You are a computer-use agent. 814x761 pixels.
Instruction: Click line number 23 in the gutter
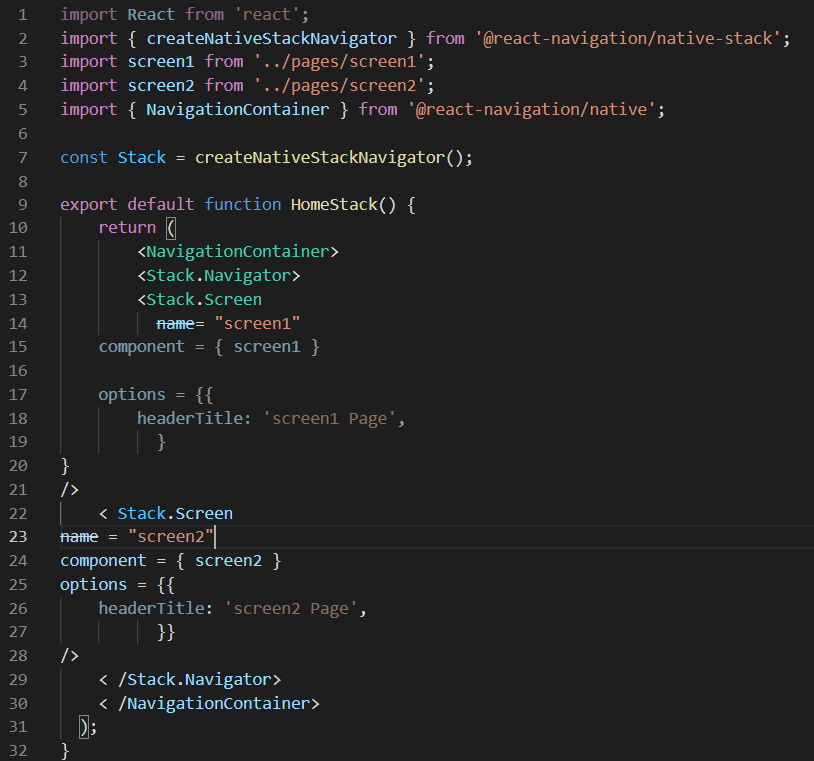(17, 536)
